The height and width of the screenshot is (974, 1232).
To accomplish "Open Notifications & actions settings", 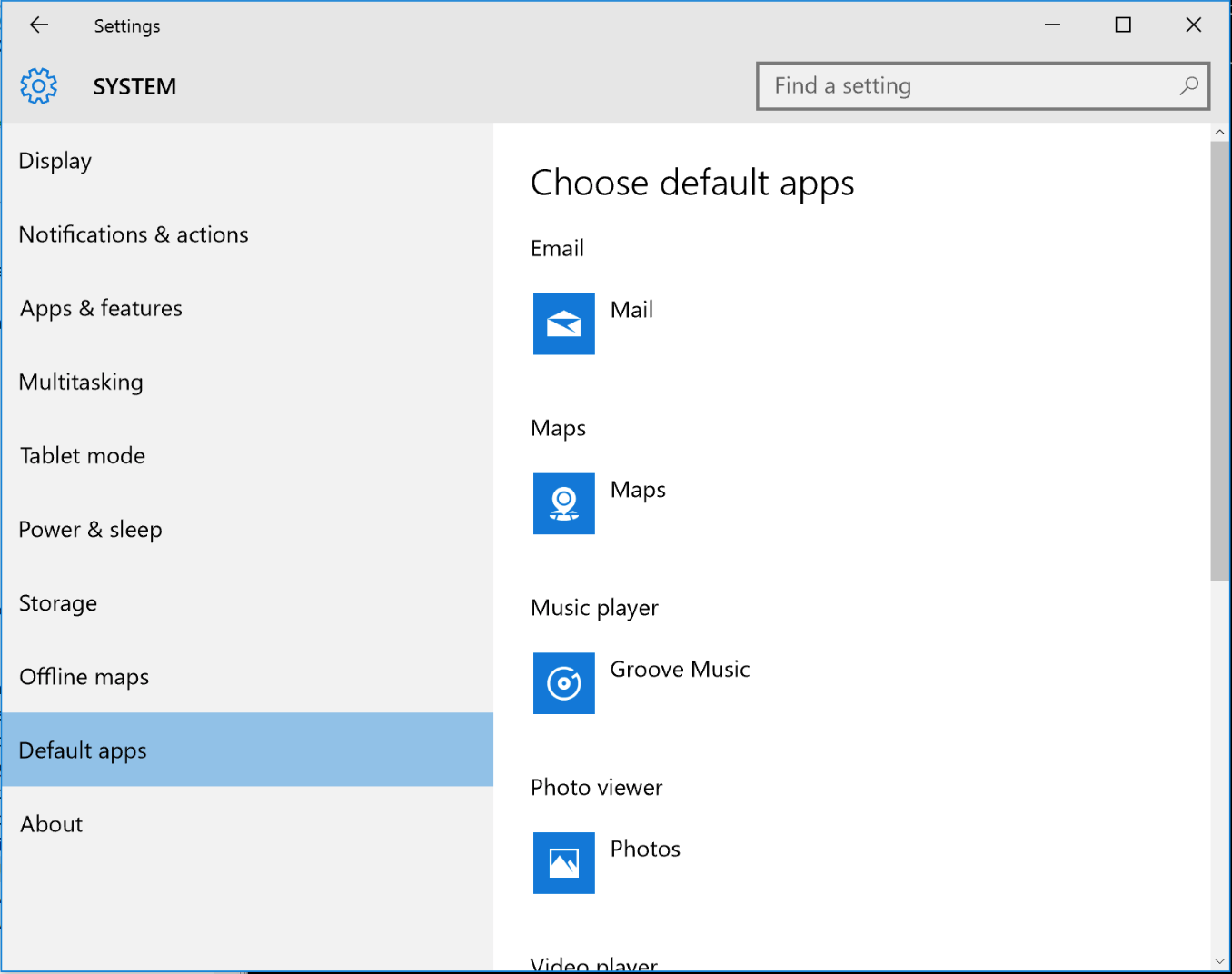I will coord(134,234).
